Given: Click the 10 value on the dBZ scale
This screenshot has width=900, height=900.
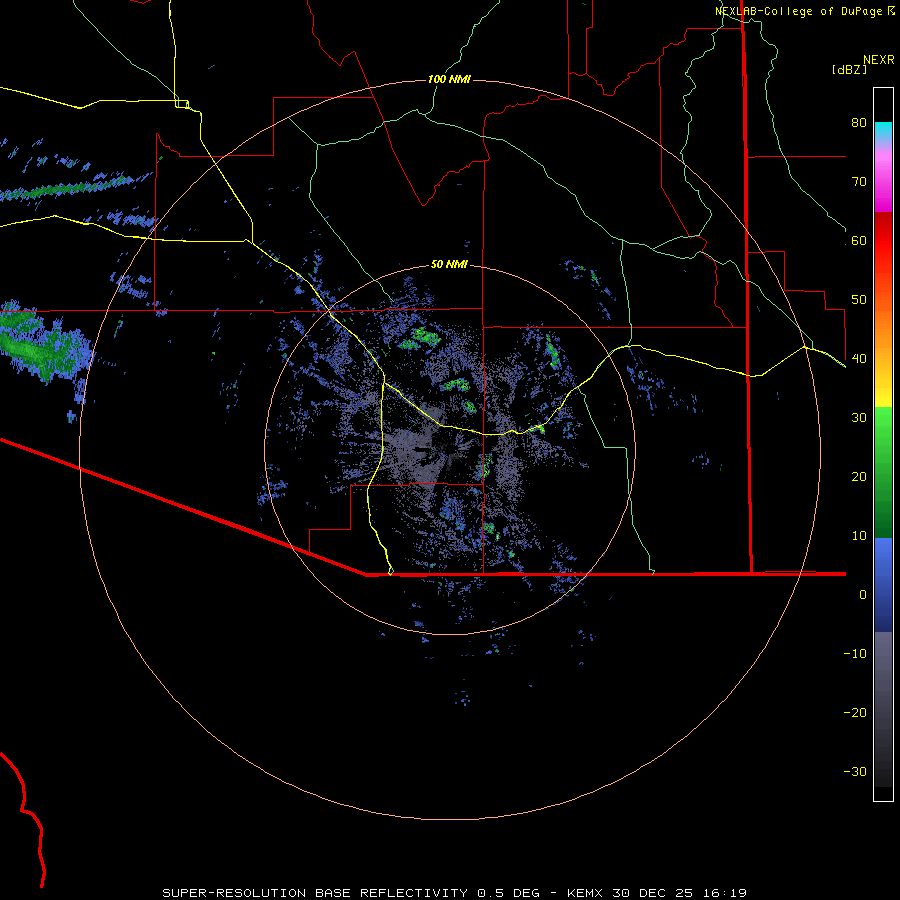Looking at the screenshot, I should click(859, 536).
